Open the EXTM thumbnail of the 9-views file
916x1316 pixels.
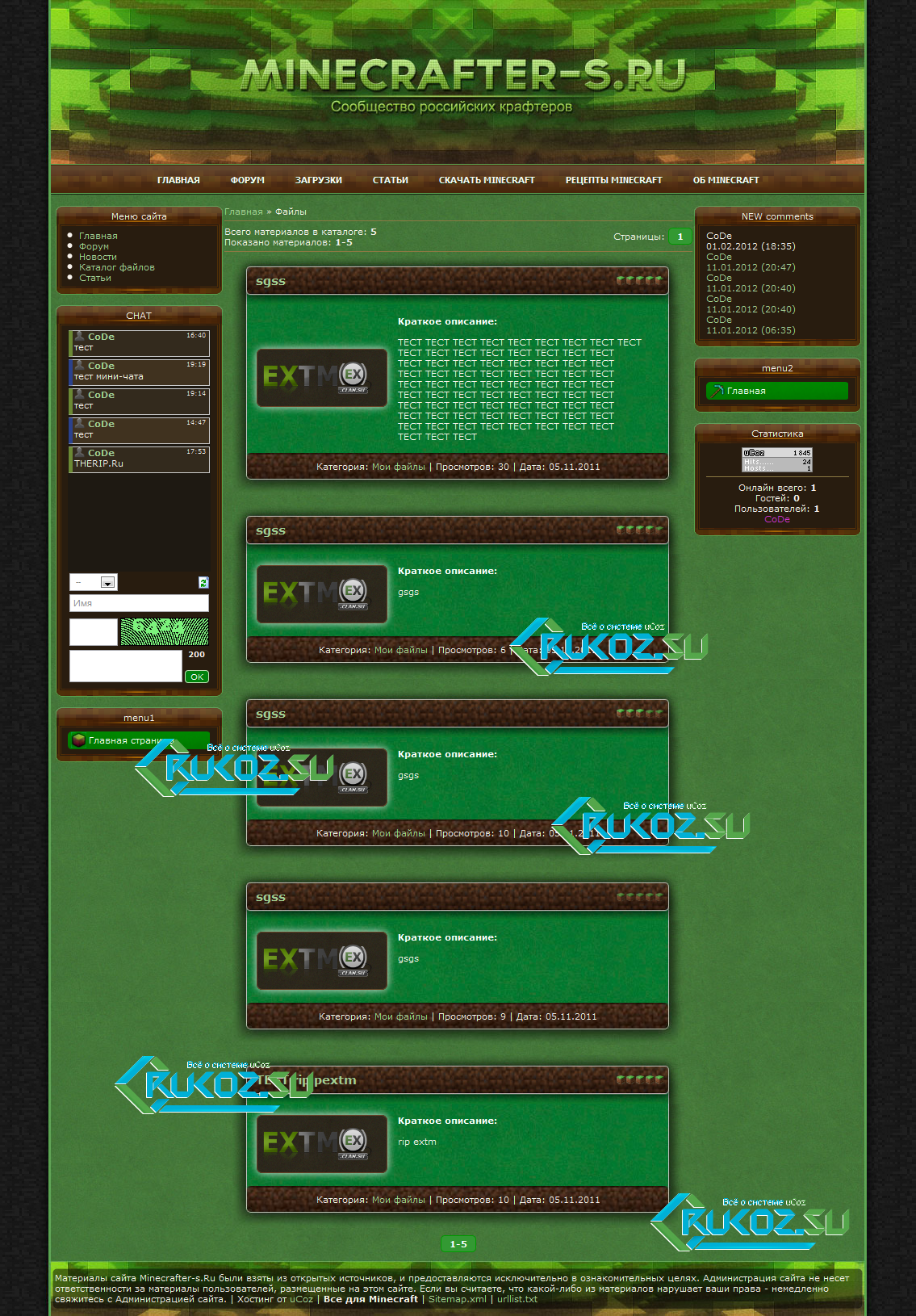click(x=322, y=961)
